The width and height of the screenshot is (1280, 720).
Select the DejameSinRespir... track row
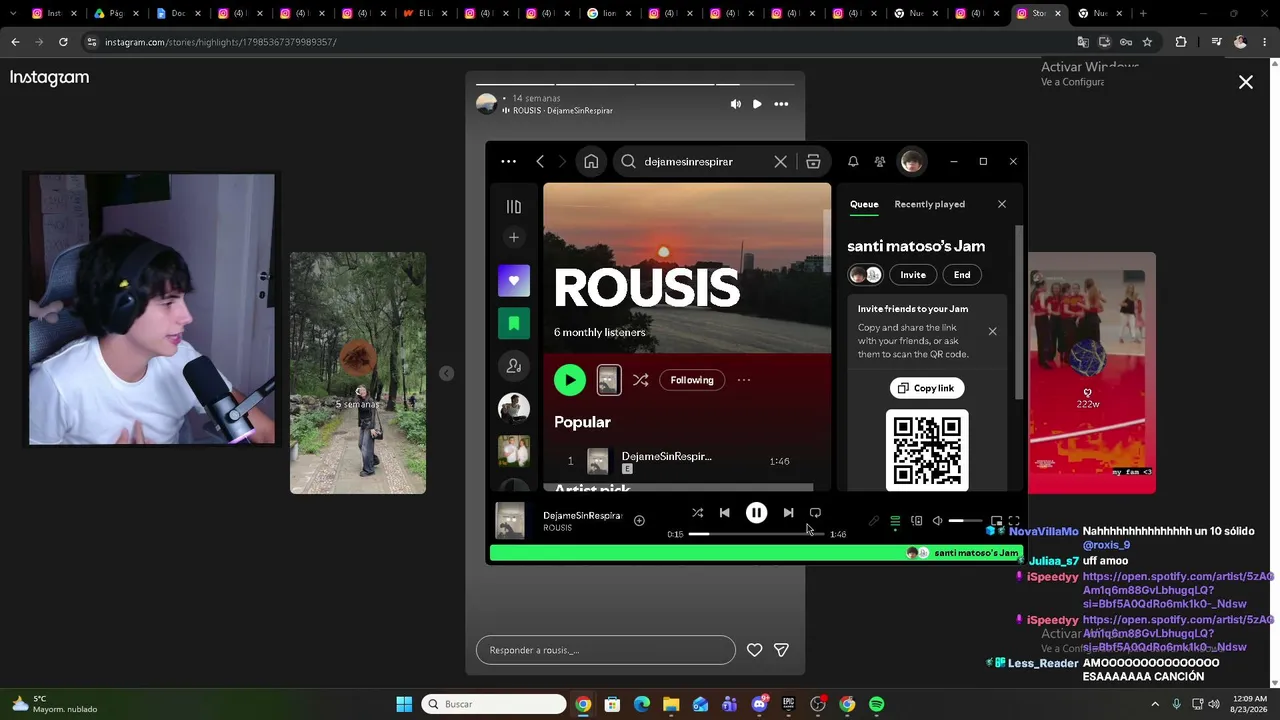[686, 461]
